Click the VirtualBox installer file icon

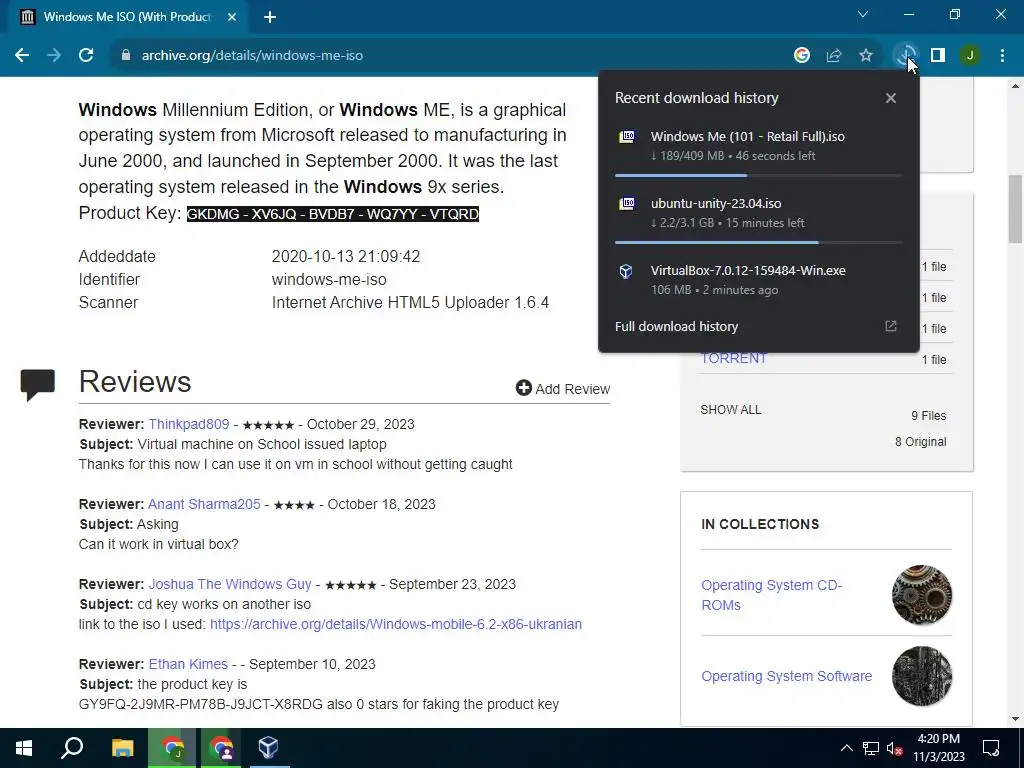point(626,271)
